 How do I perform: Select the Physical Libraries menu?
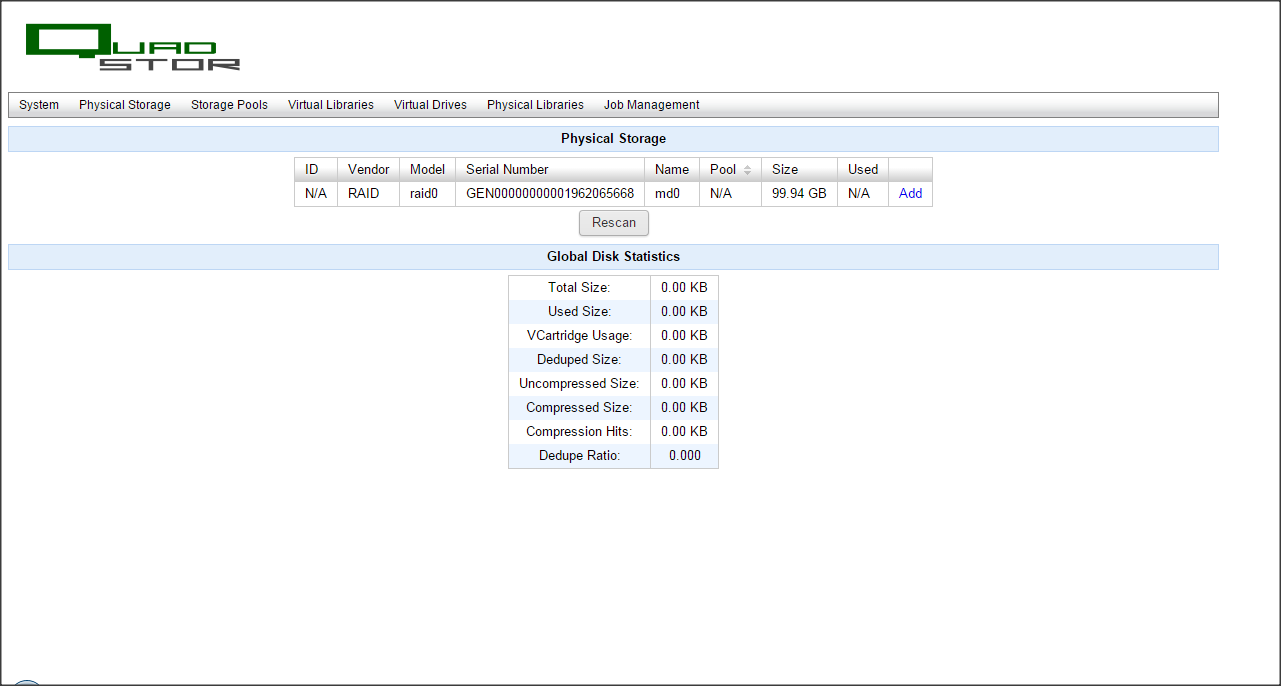click(535, 105)
